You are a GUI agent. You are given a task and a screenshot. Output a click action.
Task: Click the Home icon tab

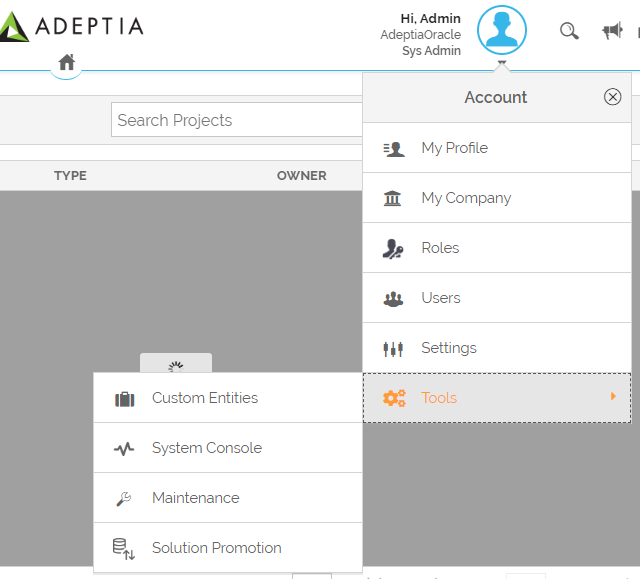tap(66, 63)
